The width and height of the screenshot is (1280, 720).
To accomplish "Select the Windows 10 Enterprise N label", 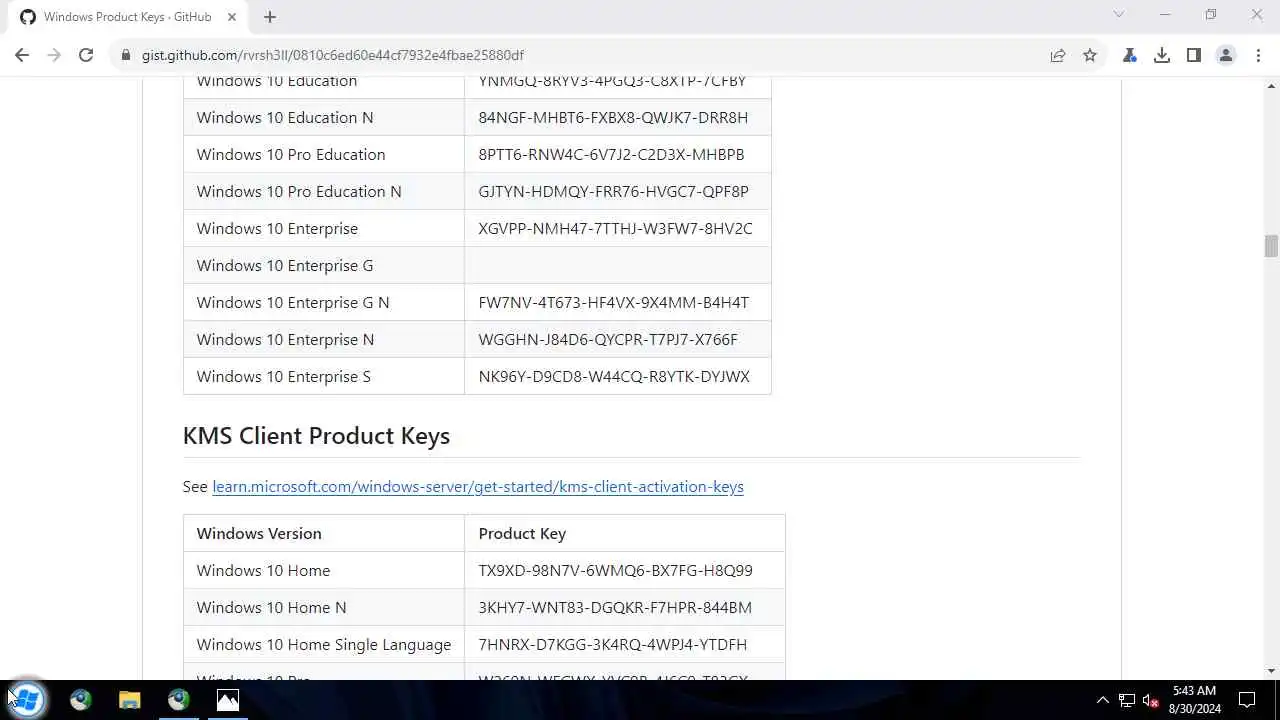I will point(285,339).
